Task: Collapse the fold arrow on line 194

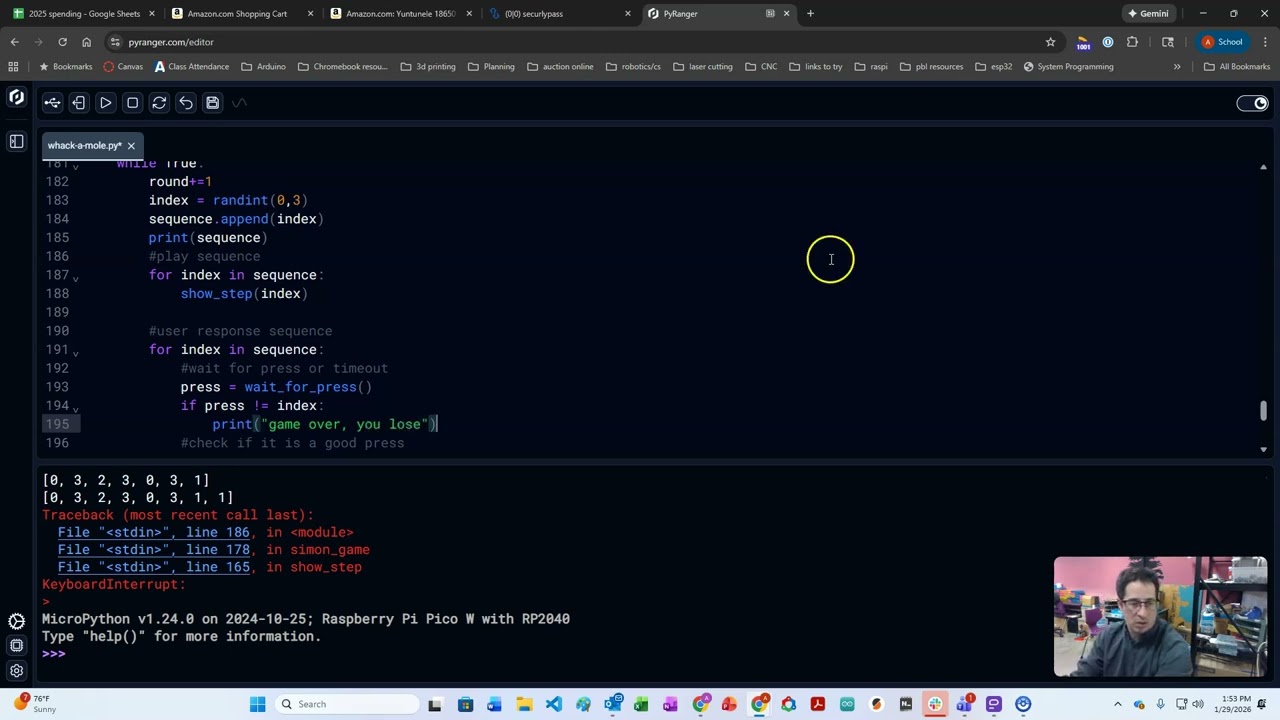Action: coord(75,407)
